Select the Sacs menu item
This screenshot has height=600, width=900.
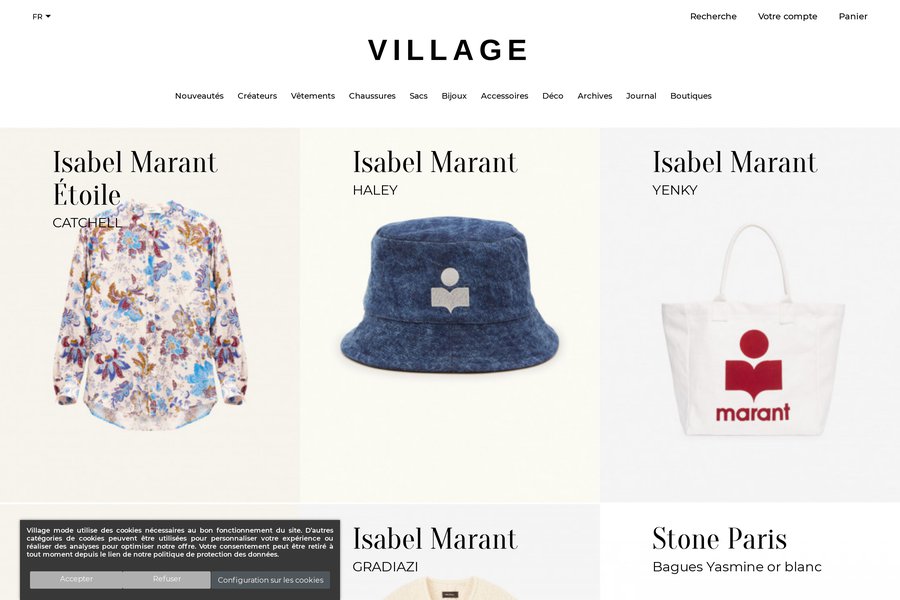418,96
